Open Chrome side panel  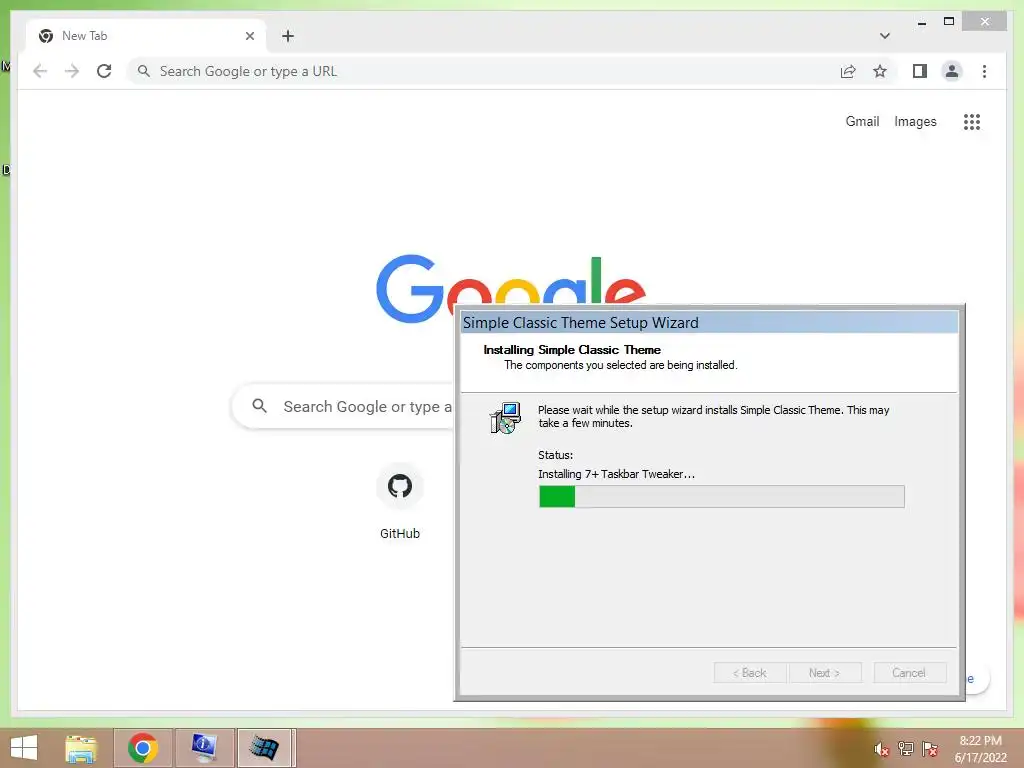tap(920, 71)
